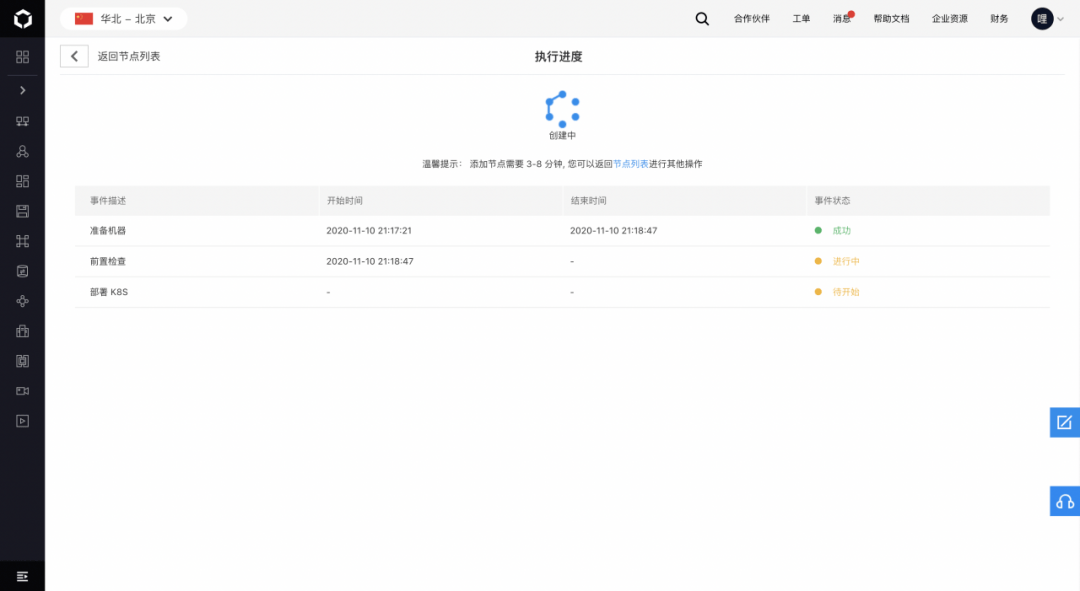Follow the 节点列表 link in the tip
This screenshot has height=591, width=1080.
coord(631,164)
